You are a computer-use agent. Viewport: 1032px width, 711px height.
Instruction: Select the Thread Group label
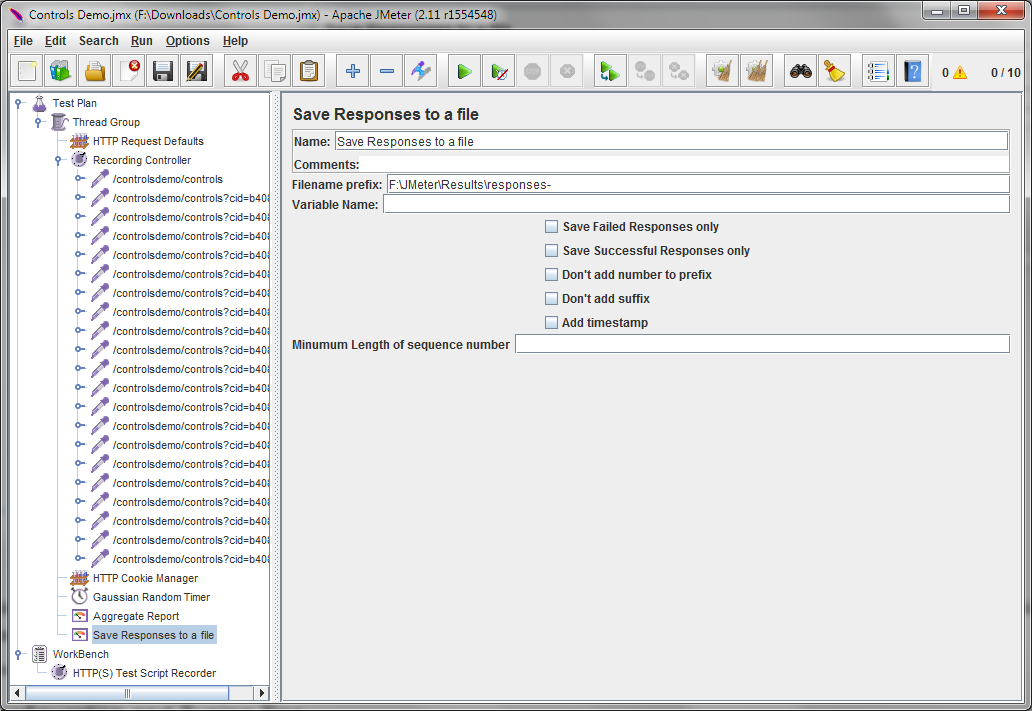106,122
